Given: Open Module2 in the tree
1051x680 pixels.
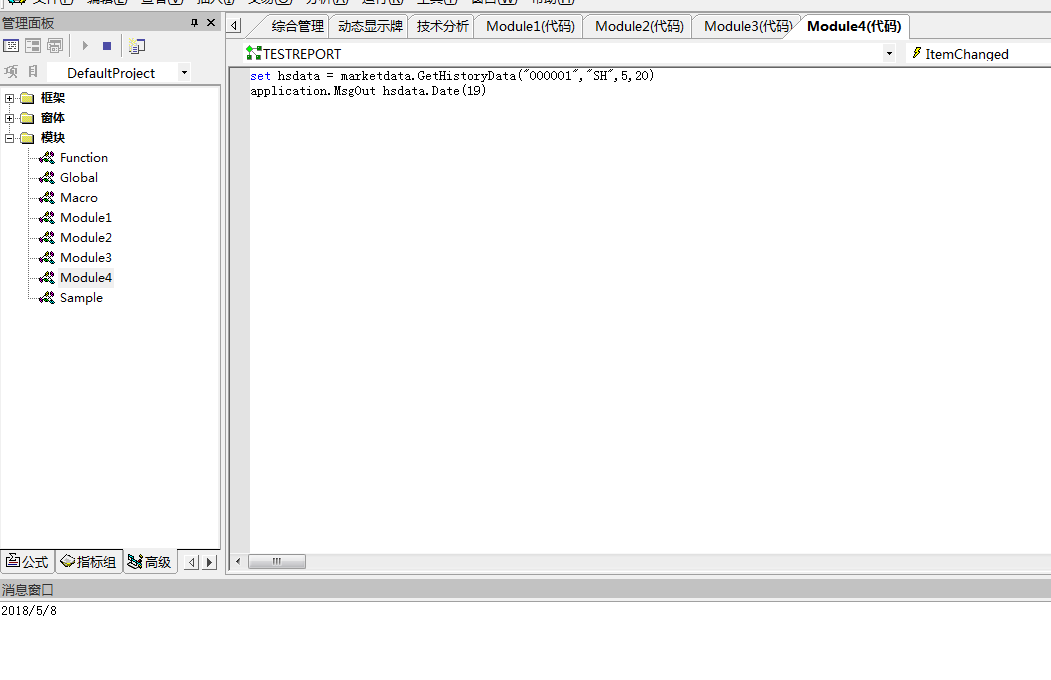Looking at the screenshot, I should click(x=86, y=238).
